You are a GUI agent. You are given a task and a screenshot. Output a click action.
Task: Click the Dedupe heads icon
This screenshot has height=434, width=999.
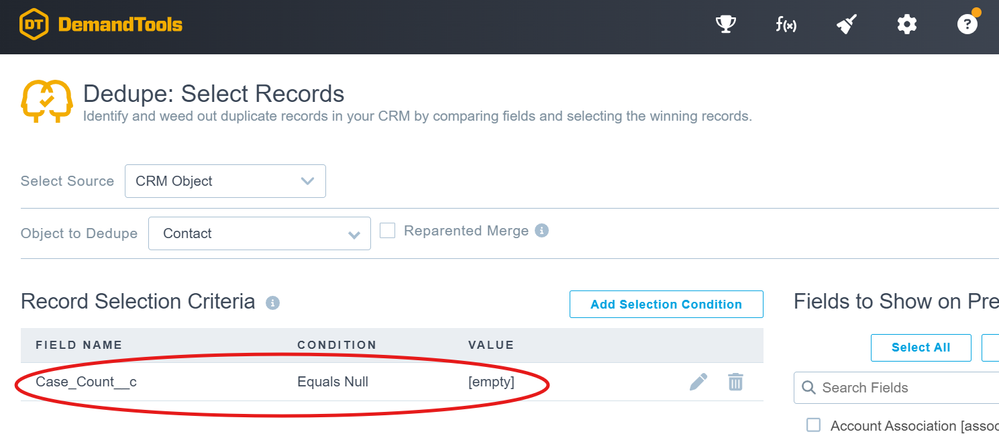(x=46, y=102)
